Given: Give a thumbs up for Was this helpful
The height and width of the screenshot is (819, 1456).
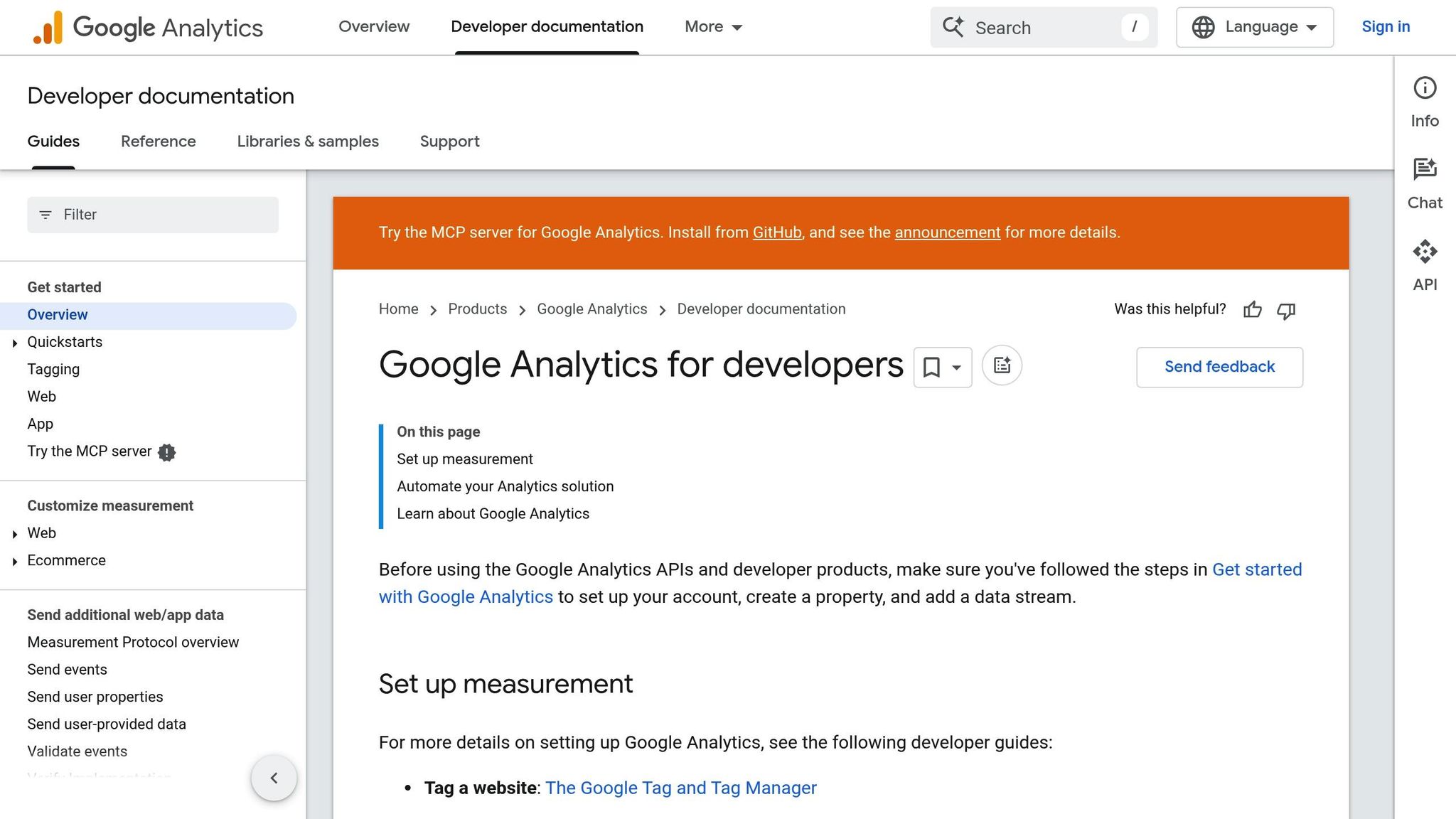Looking at the screenshot, I should click(1252, 311).
